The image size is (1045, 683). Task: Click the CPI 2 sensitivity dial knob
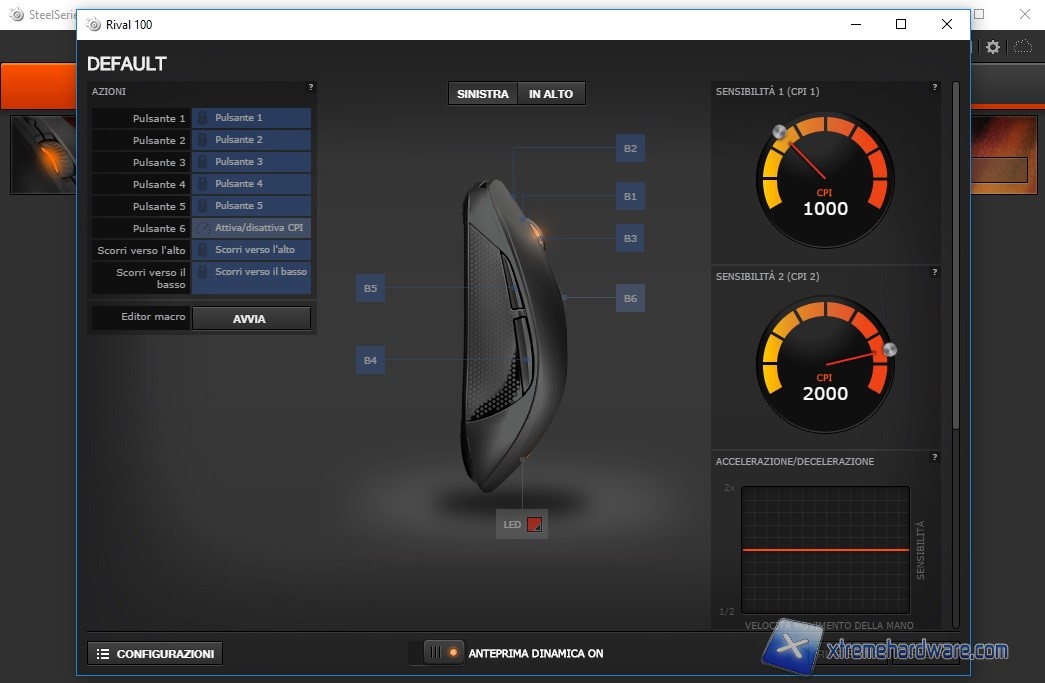889,349
